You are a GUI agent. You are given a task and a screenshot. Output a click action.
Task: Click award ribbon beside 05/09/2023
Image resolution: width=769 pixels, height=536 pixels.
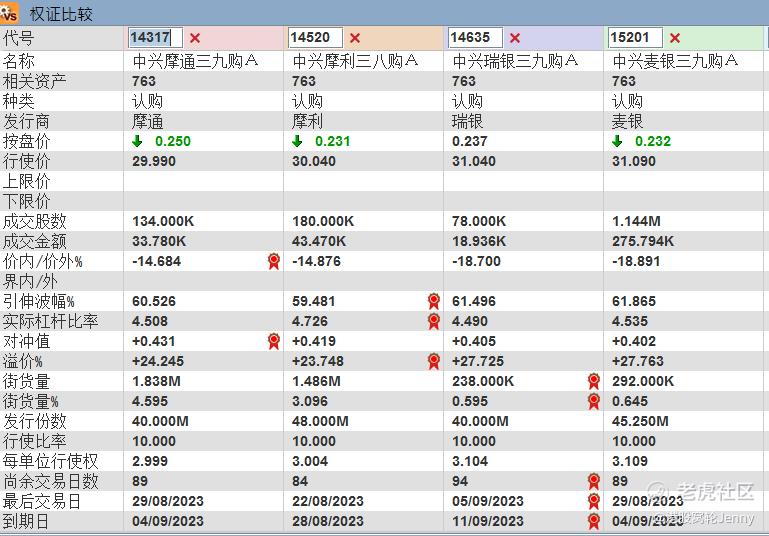[593, 502]
